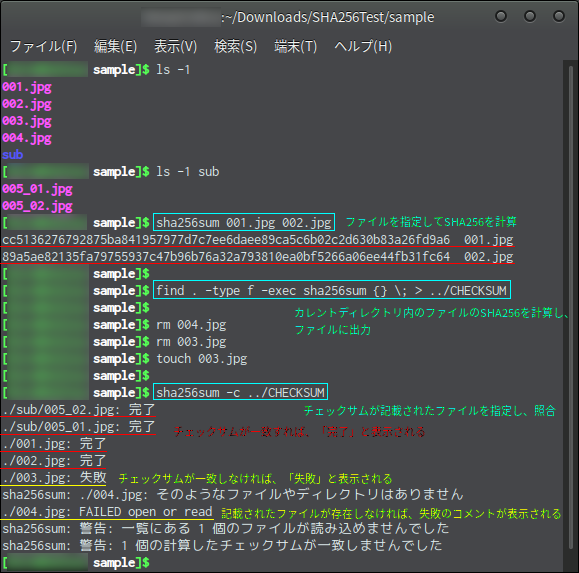Screen dimensions: 579x573
Task: Click the 005_02.jpg listing entry in pink
Action: click(x=37, y=206)
